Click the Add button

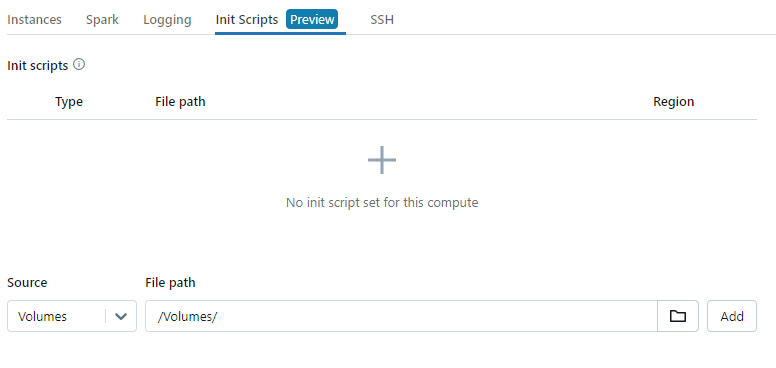click(732, 316)
